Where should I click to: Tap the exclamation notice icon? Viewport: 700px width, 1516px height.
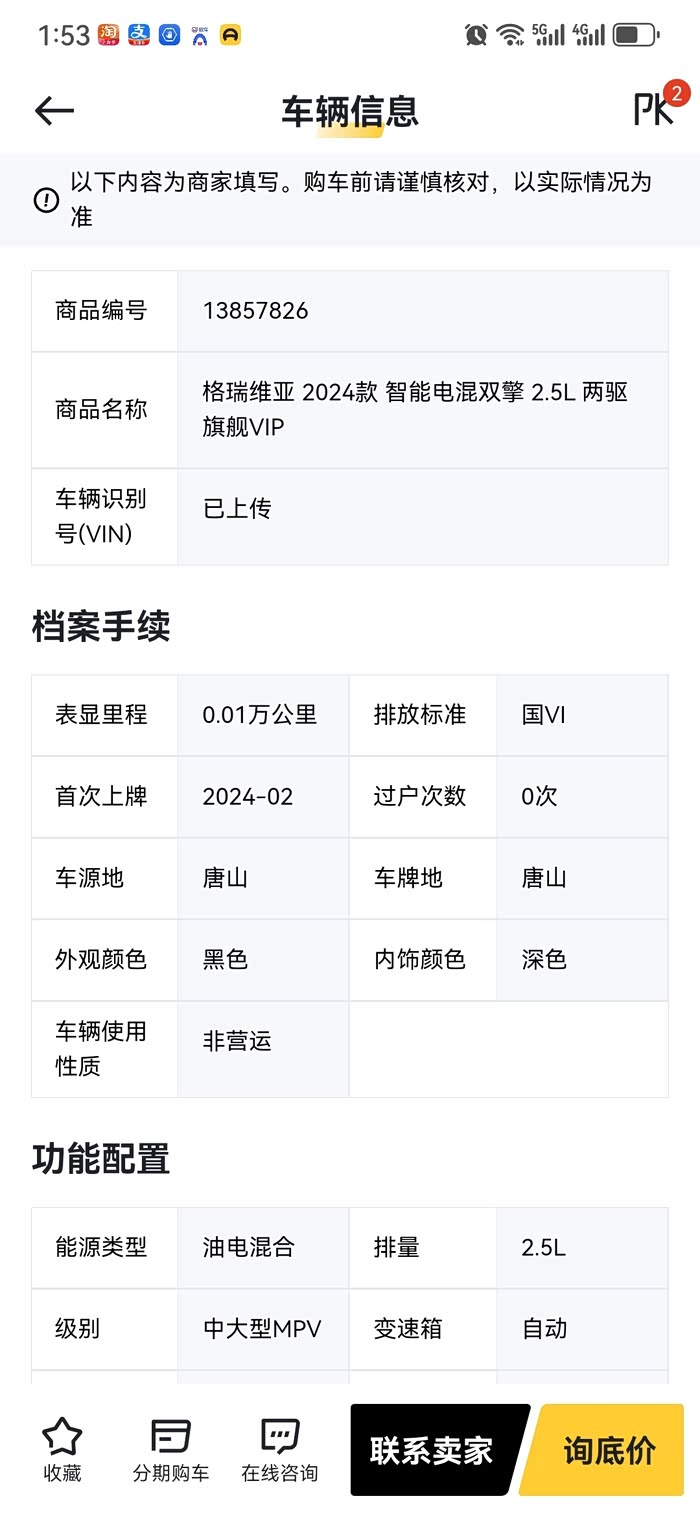point(47,200)
